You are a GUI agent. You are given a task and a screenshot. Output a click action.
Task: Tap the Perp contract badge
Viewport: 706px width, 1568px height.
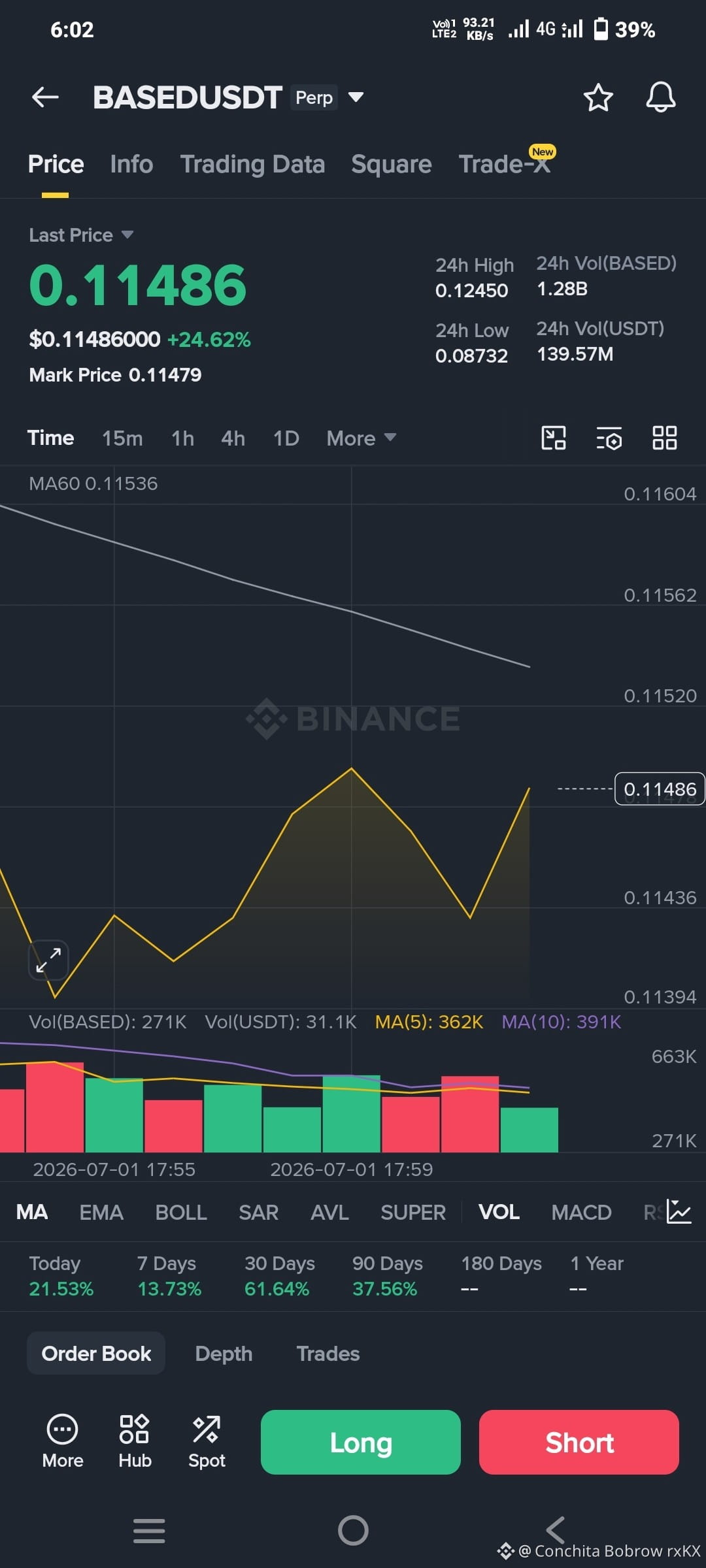point(314,97)
